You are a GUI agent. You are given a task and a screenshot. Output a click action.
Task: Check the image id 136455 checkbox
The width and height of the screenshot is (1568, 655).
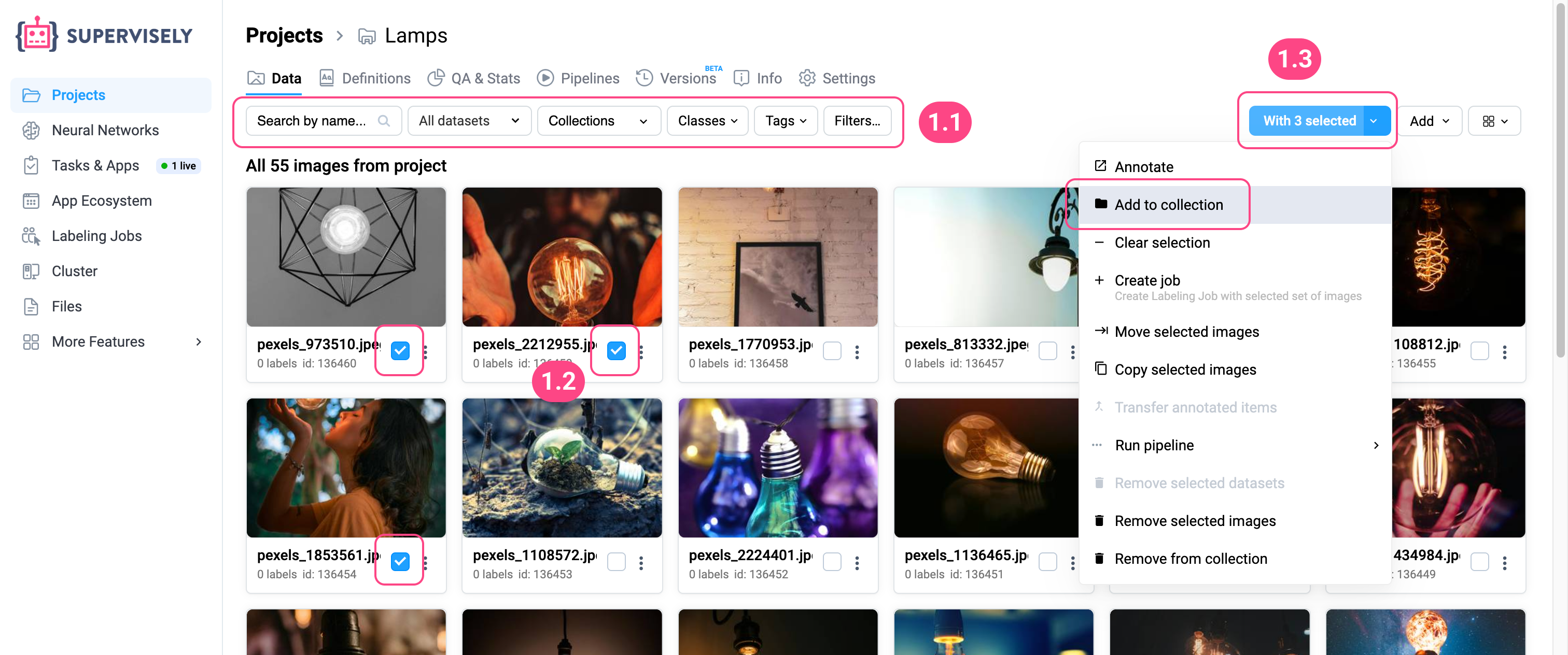point(1480,351)
